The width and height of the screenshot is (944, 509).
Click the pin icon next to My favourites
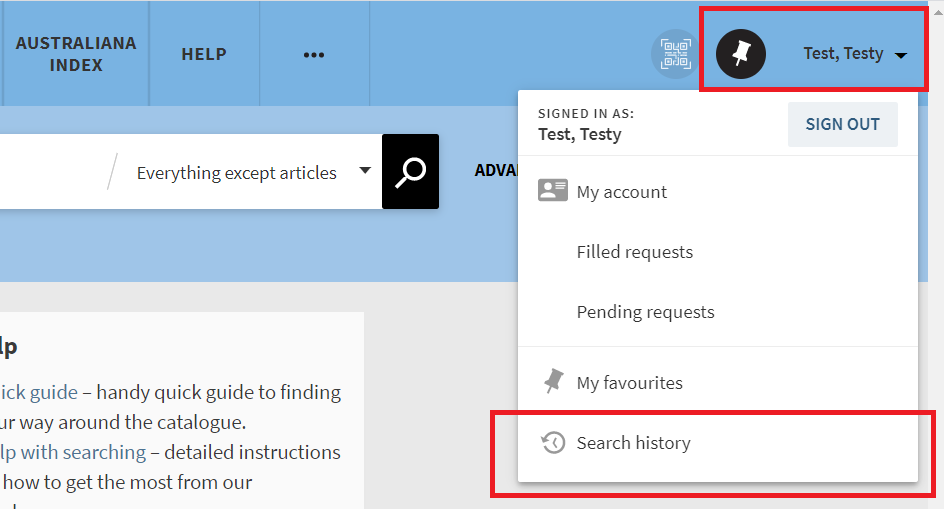552,382
